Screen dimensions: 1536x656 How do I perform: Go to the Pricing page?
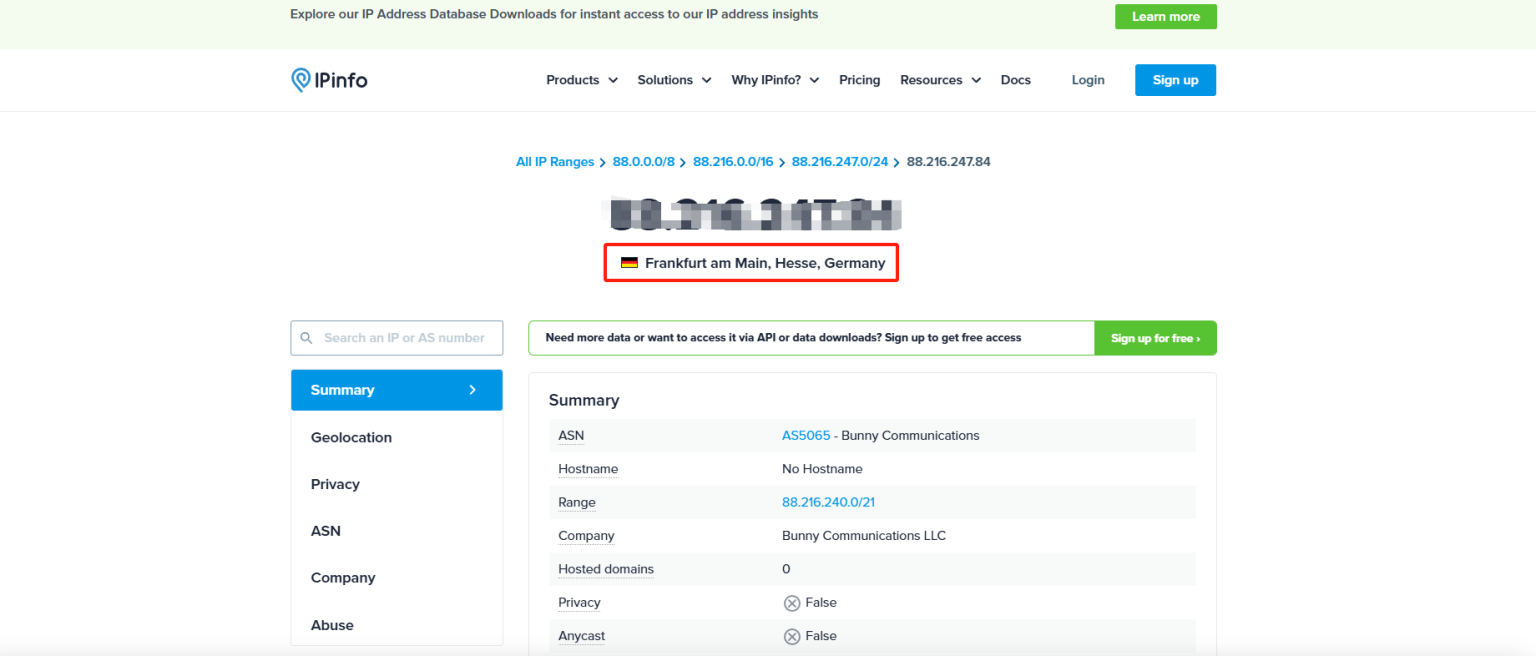[x=860, y=80]
